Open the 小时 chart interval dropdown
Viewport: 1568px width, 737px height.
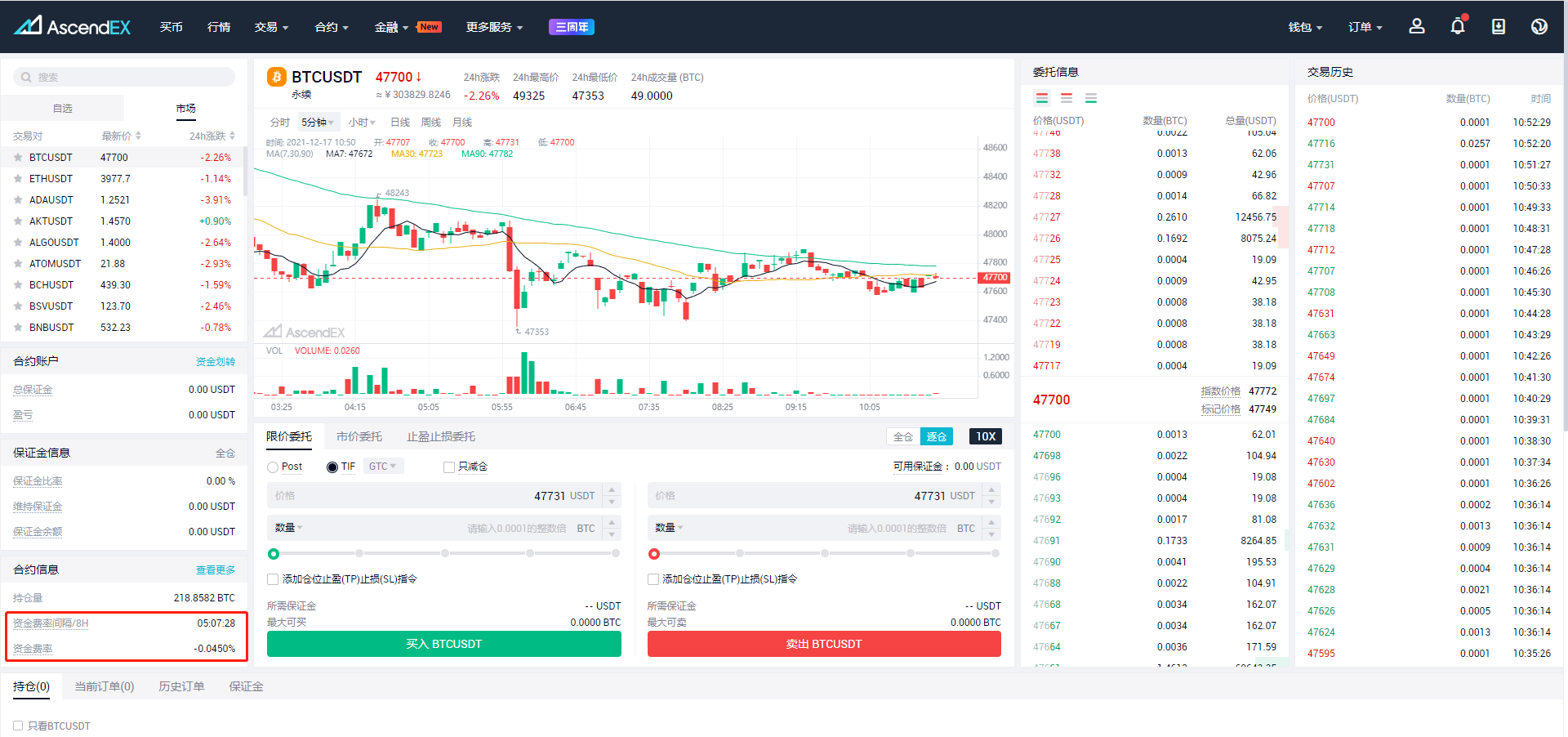point(362,123)
